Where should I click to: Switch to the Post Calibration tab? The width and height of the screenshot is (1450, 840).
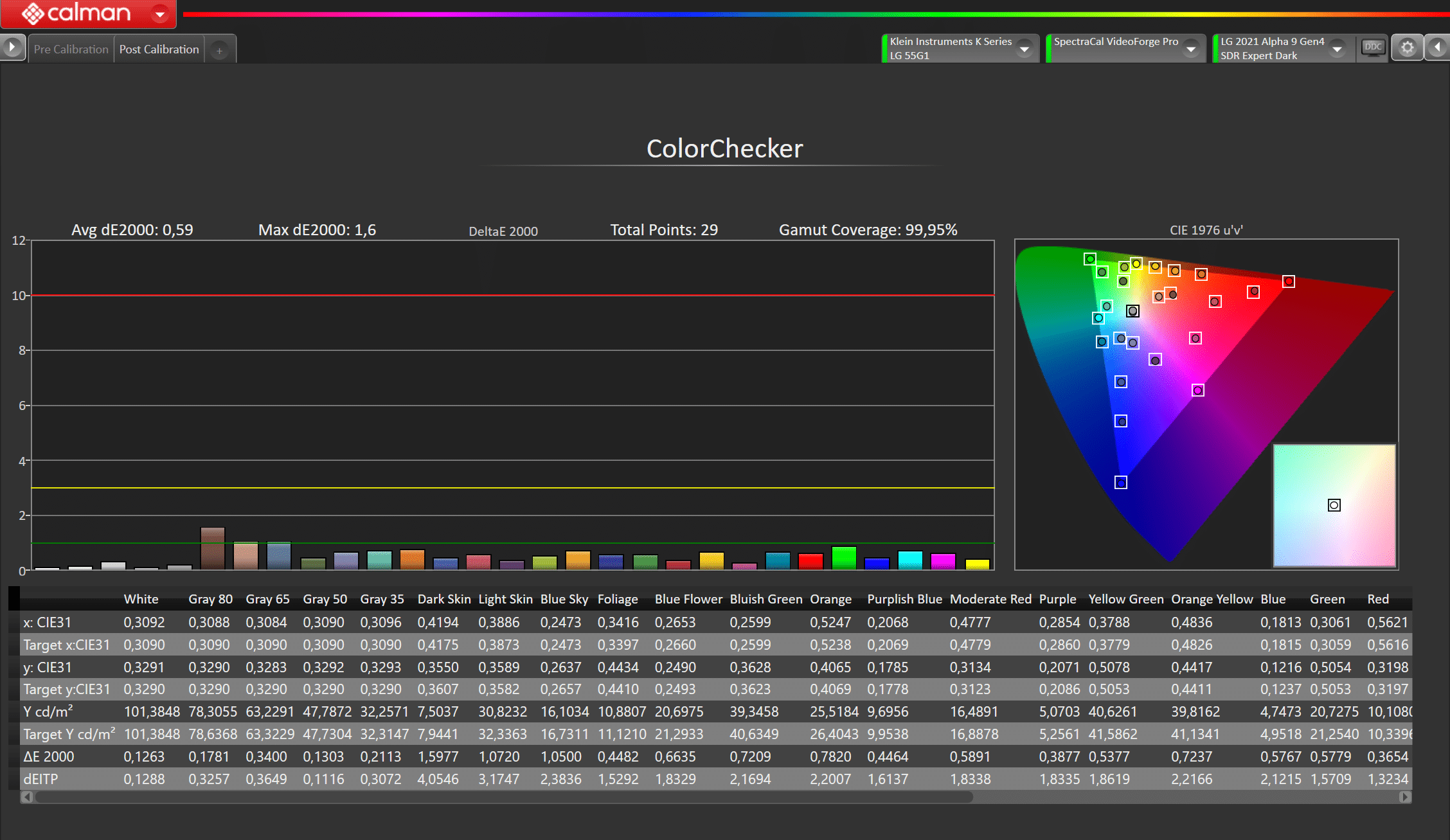(x=159, y=49)
